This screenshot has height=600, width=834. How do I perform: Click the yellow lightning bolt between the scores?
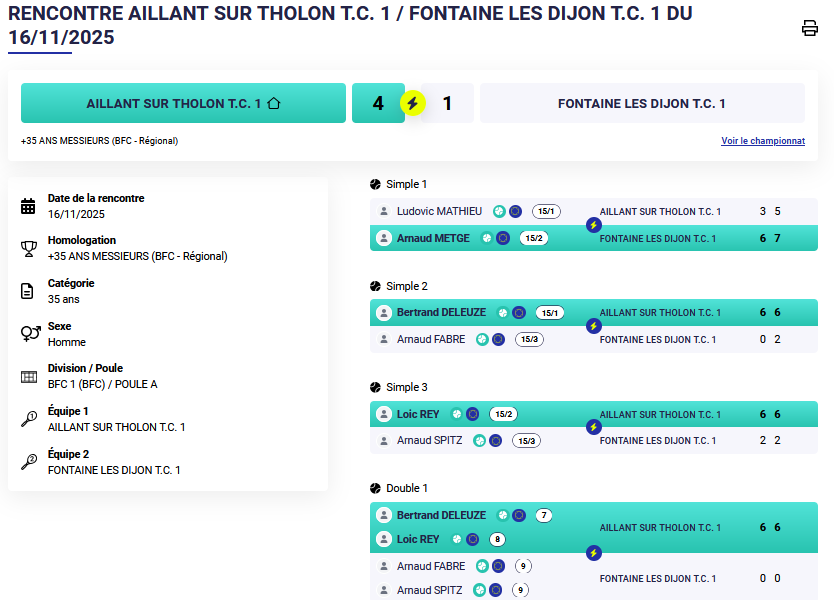point(412,103)
